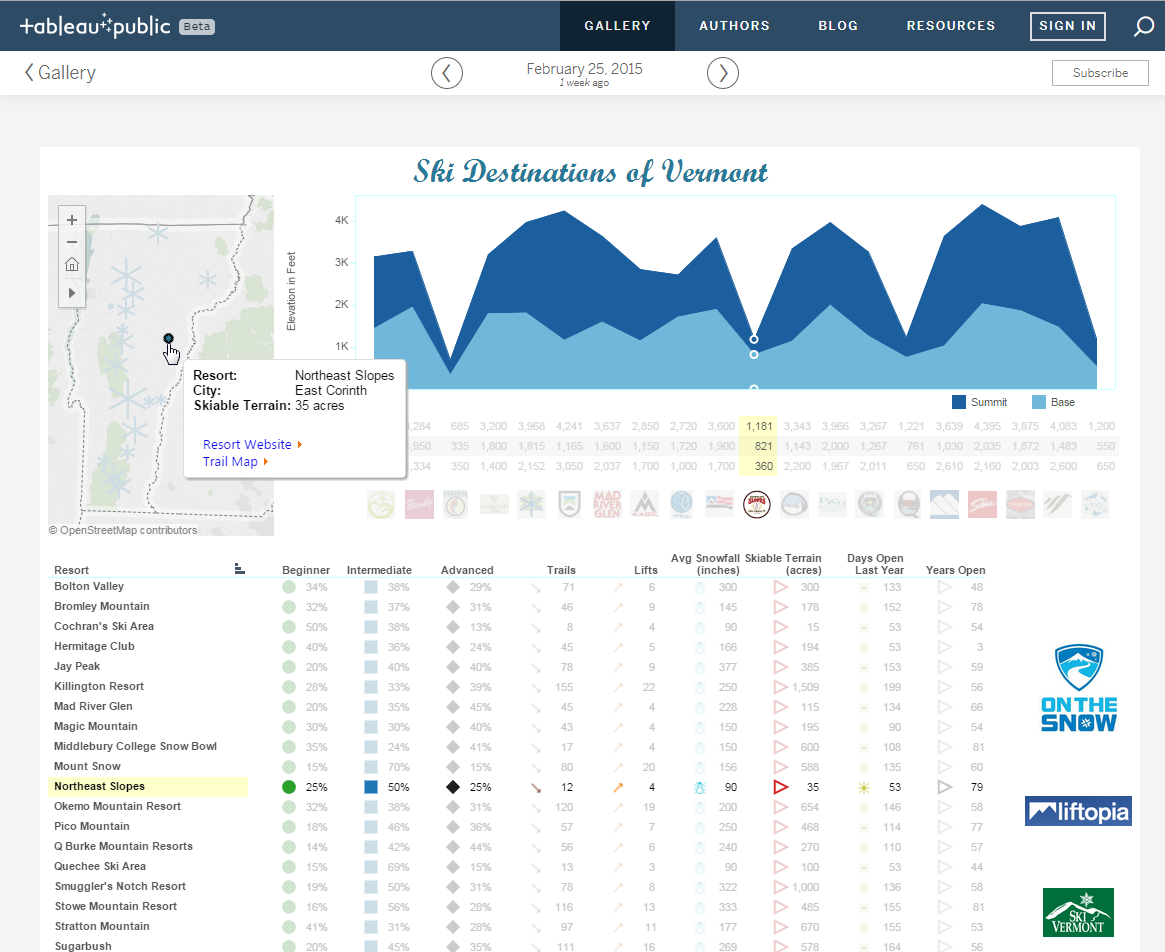Click the Liftopia logo
This screenshot has width=1165, height=952.
(x=1078, y=811)
